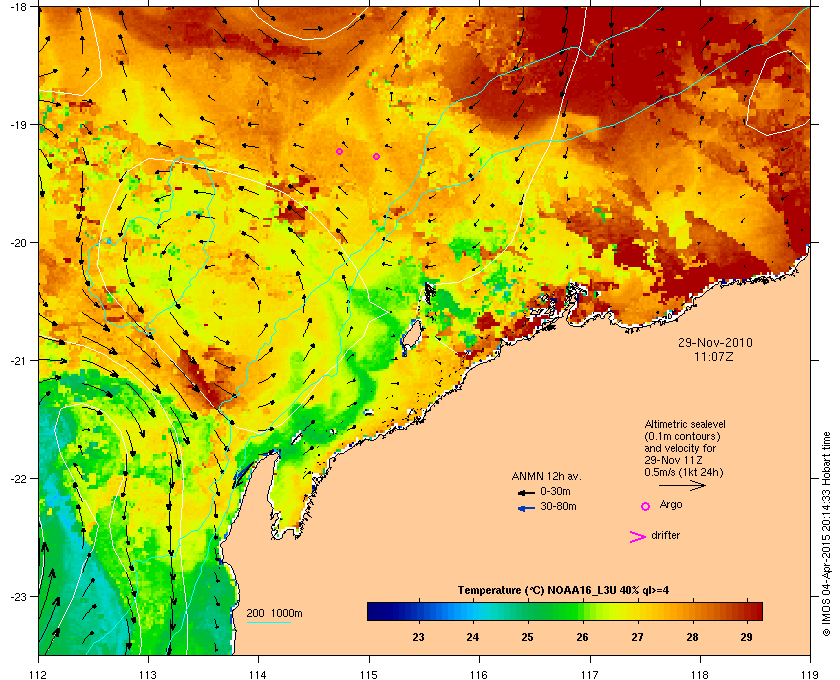Click the colorbar tick label 24
Image resolution: width=840 pixels, height=680 pixels.
(x=472, y=637)
